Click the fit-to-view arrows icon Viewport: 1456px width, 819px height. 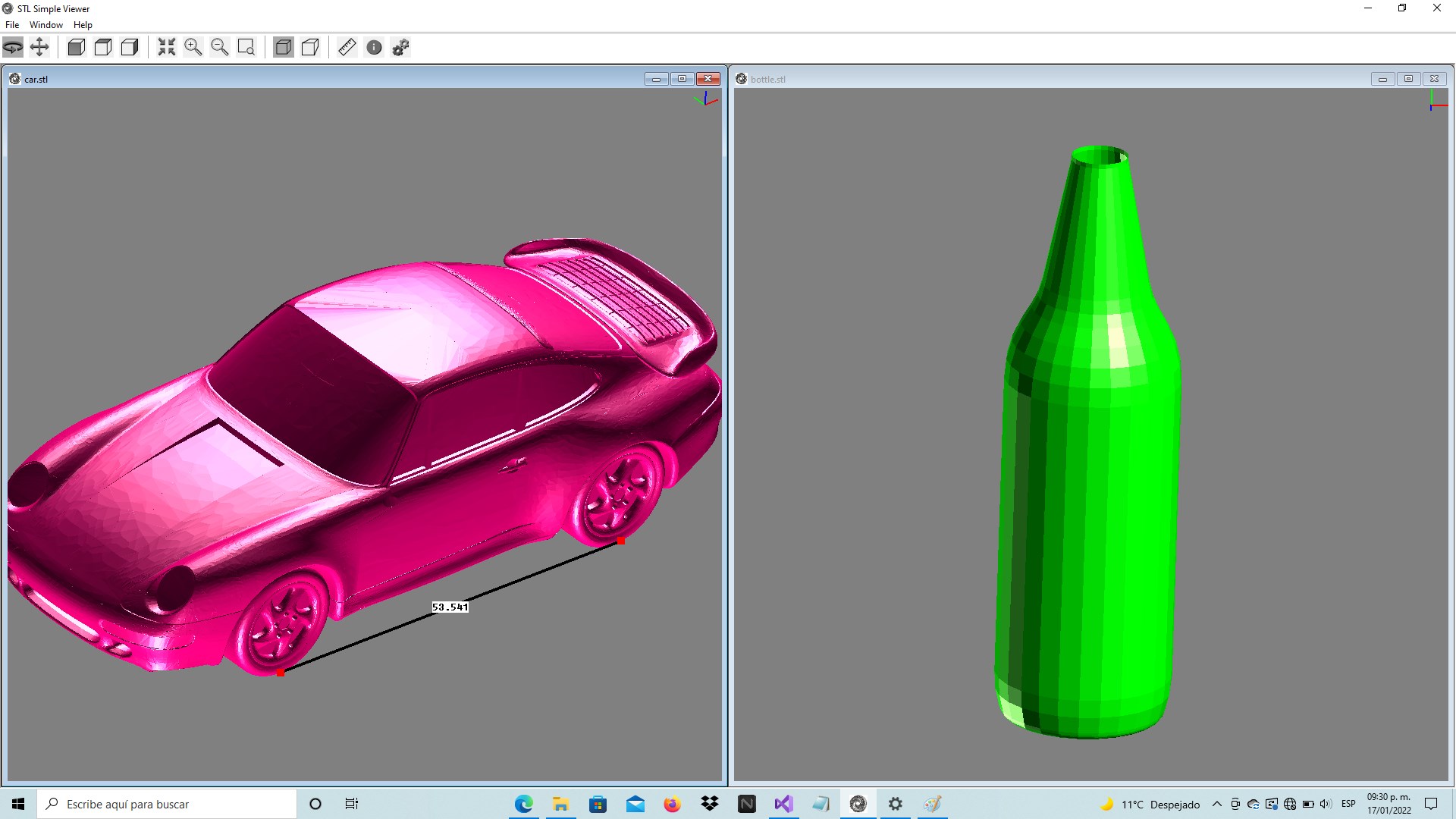166,47
